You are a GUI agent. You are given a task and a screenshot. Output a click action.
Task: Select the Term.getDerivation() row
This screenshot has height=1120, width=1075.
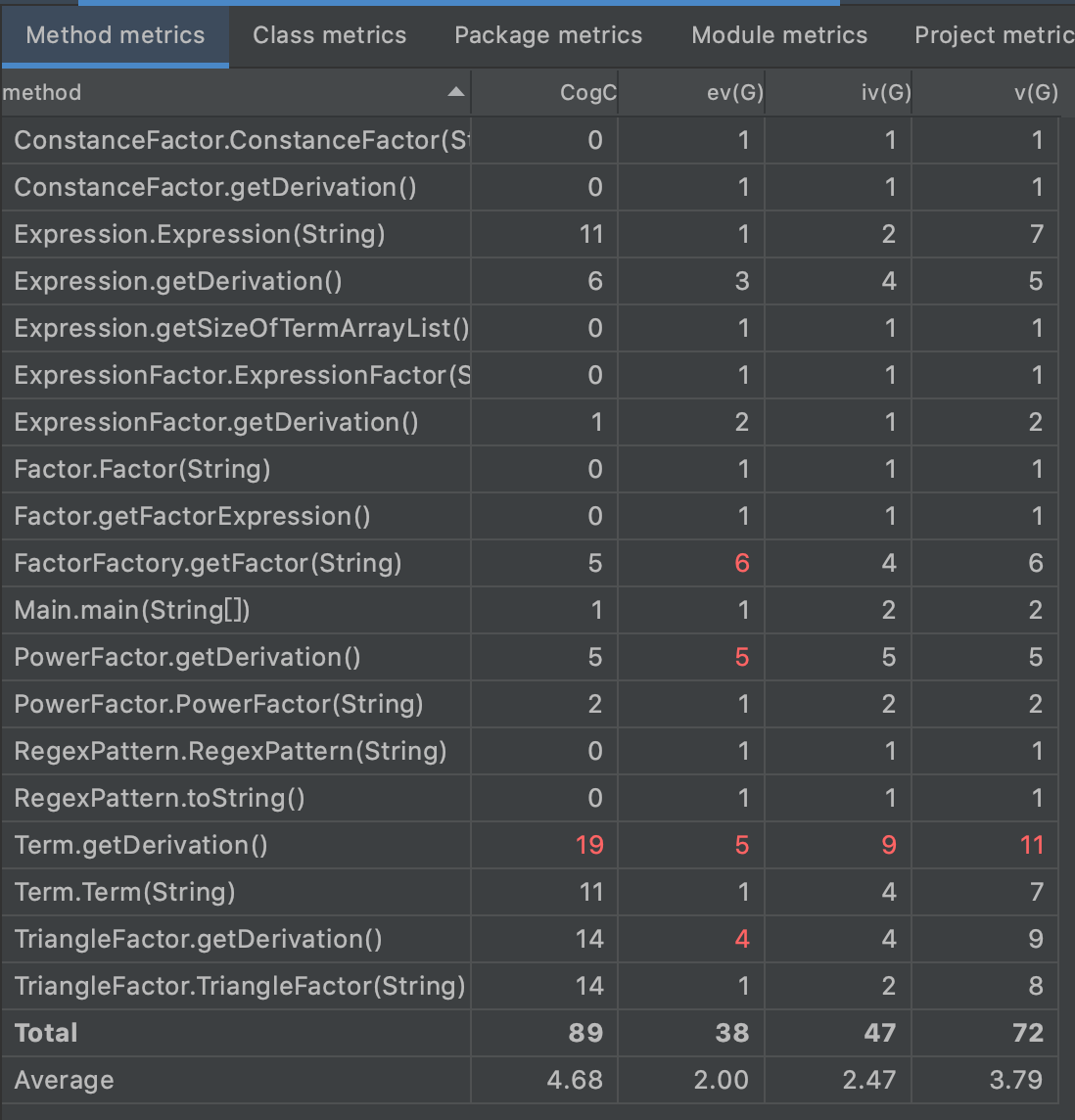pyautogui.click(x=141, y=845)
